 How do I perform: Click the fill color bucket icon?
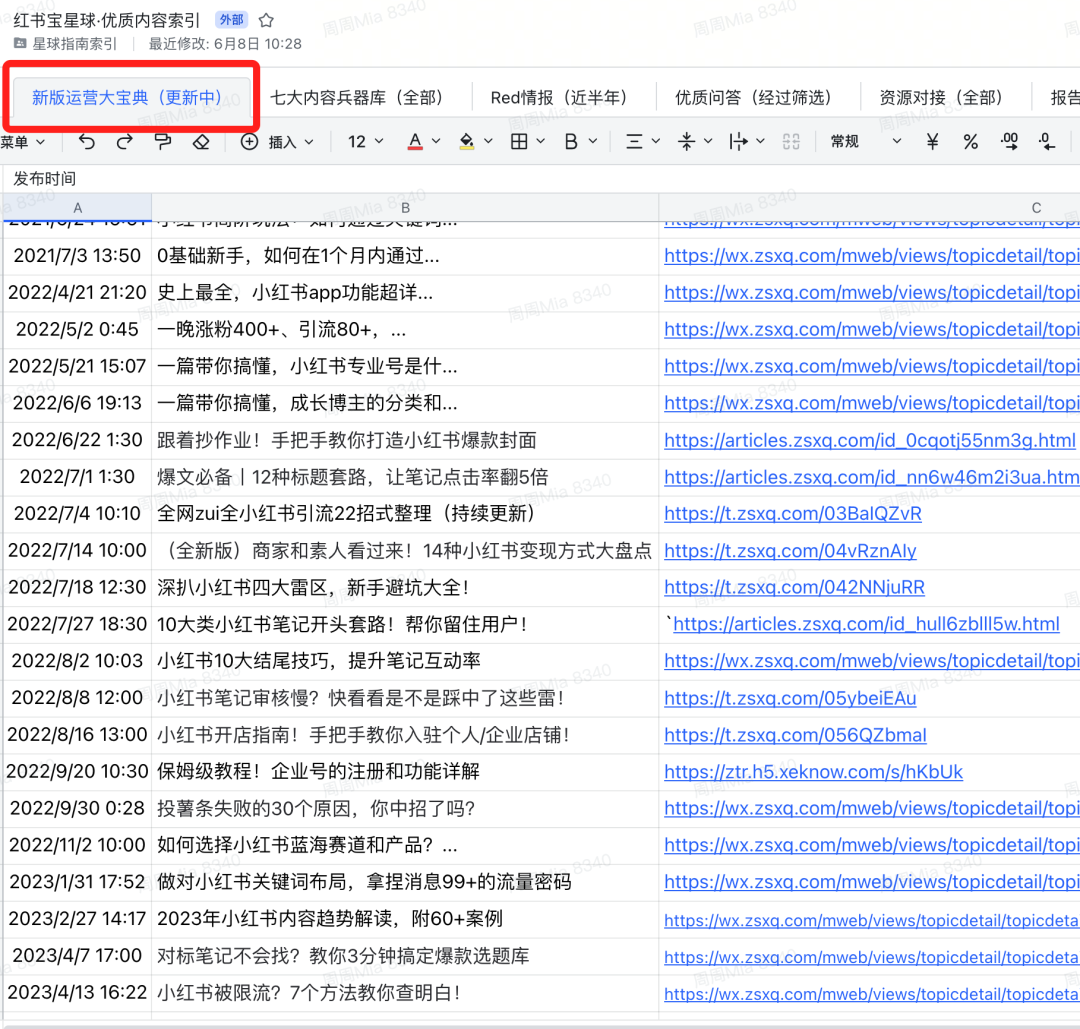coord(466,142)
